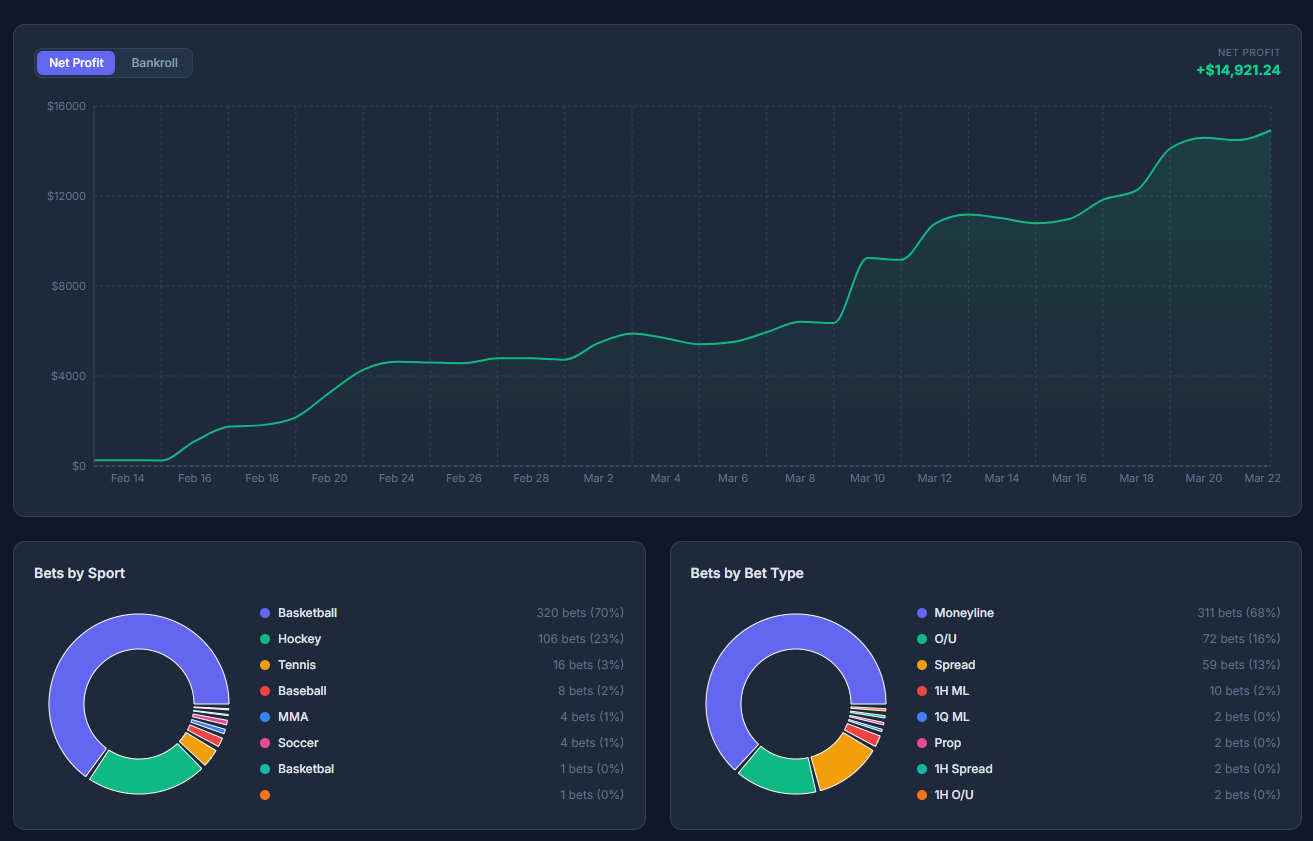
Task: Click the pink Soccer legend dot
Action: pos(265,743)
